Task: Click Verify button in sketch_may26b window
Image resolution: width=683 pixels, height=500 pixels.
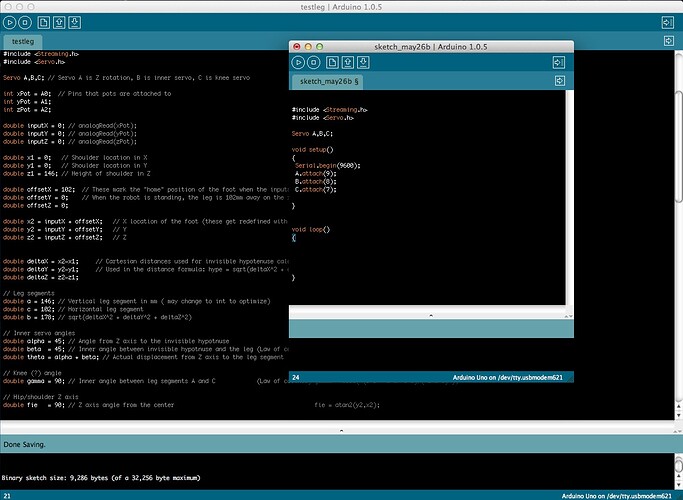Action: click(298, 62)
